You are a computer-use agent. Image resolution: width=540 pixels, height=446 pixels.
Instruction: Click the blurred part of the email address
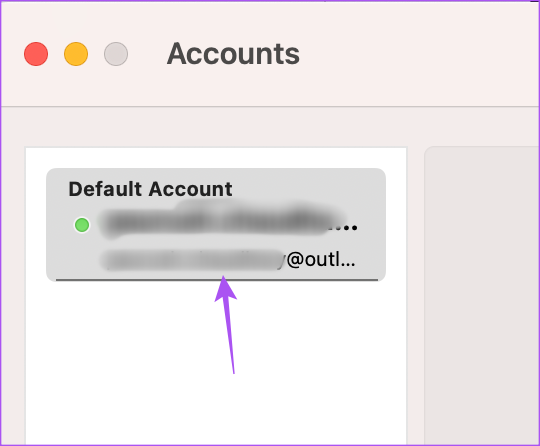pos(193,260)
